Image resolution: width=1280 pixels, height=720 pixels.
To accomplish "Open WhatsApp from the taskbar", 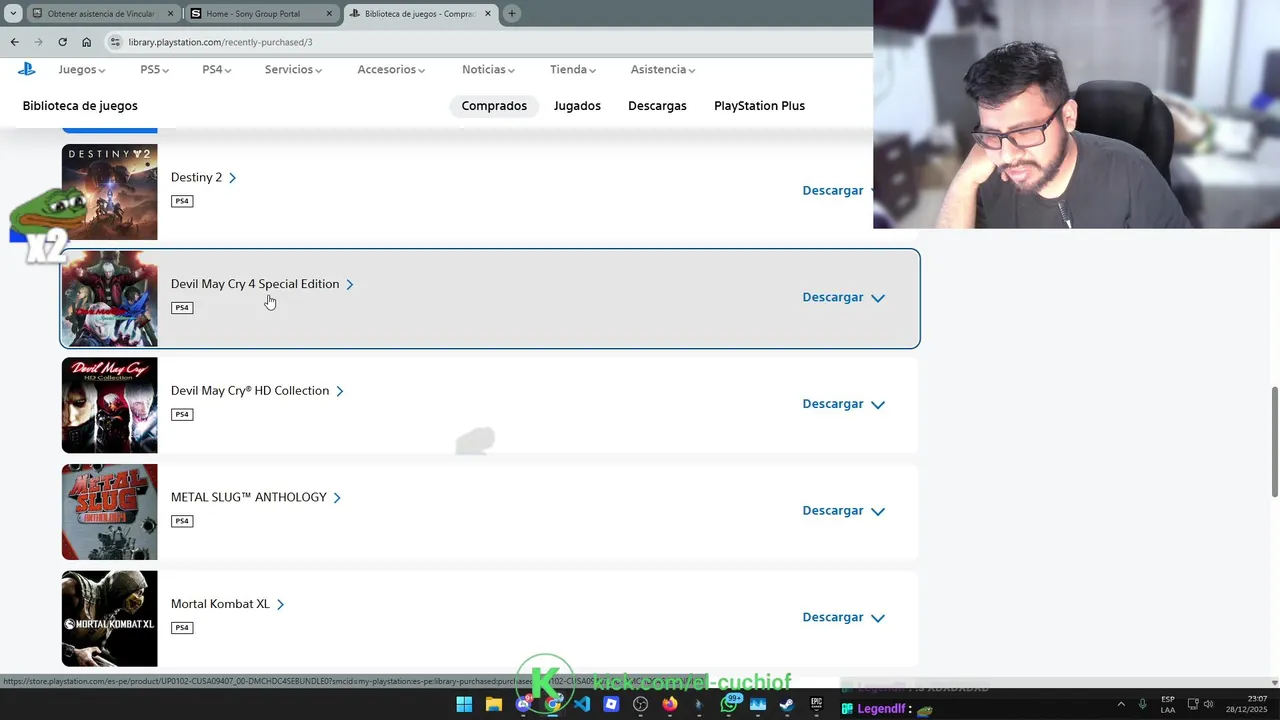I will pyautogui.click(x=729, y=705).
